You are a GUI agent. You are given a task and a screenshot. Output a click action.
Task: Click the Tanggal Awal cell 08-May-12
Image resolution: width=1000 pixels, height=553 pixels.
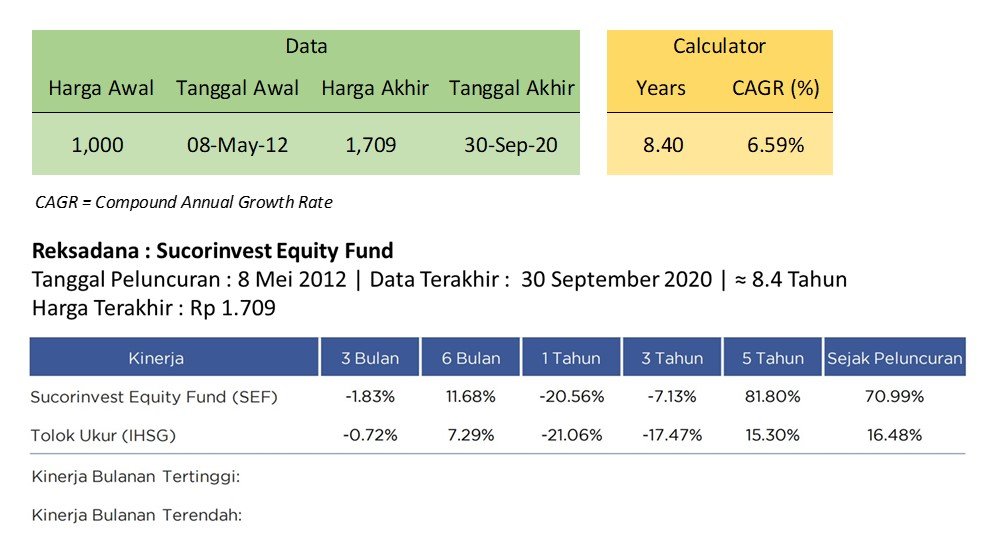pos(237,145)
